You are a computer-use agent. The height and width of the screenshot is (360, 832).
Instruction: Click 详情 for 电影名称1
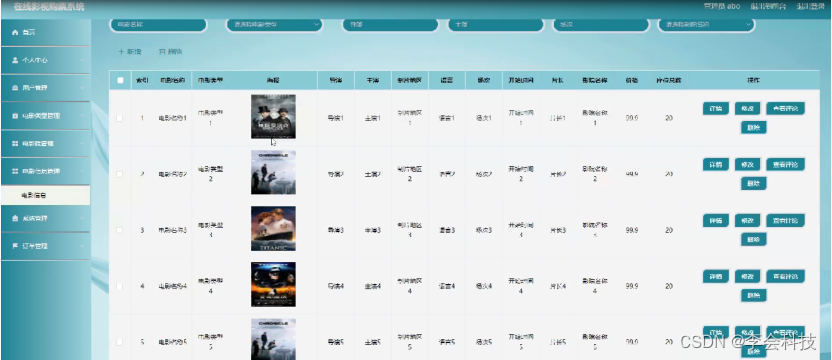click(716, 108)
